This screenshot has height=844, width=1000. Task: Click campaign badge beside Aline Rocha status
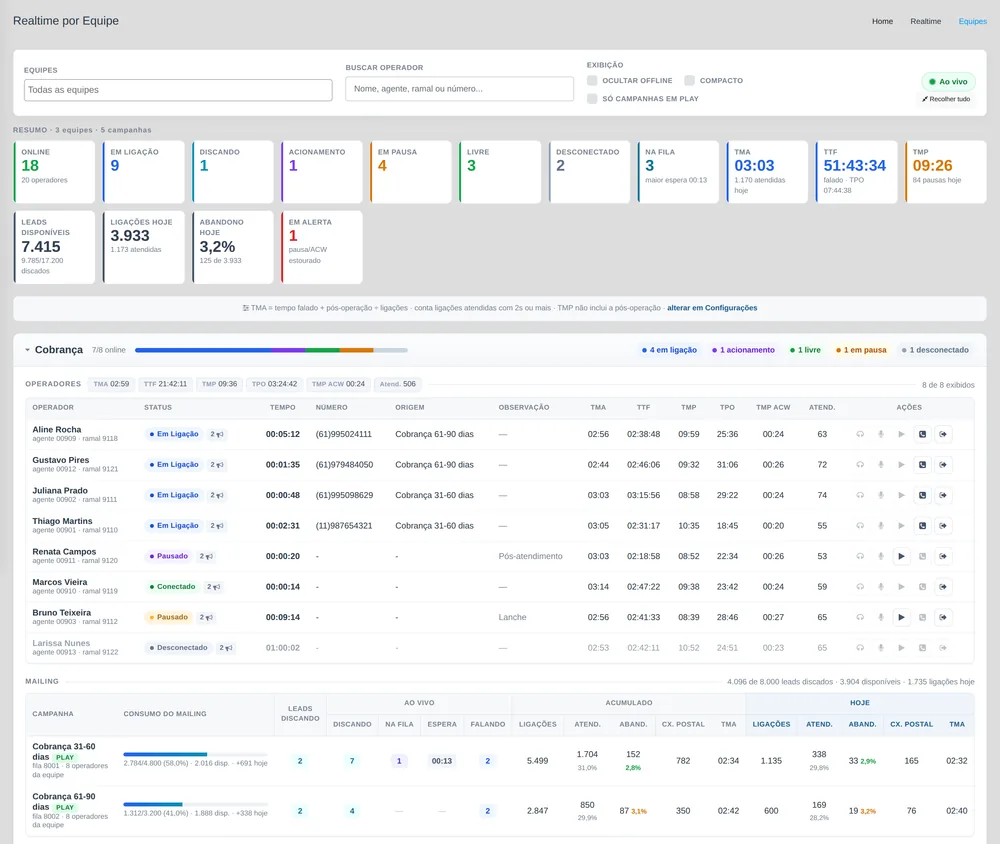[217, 434]
